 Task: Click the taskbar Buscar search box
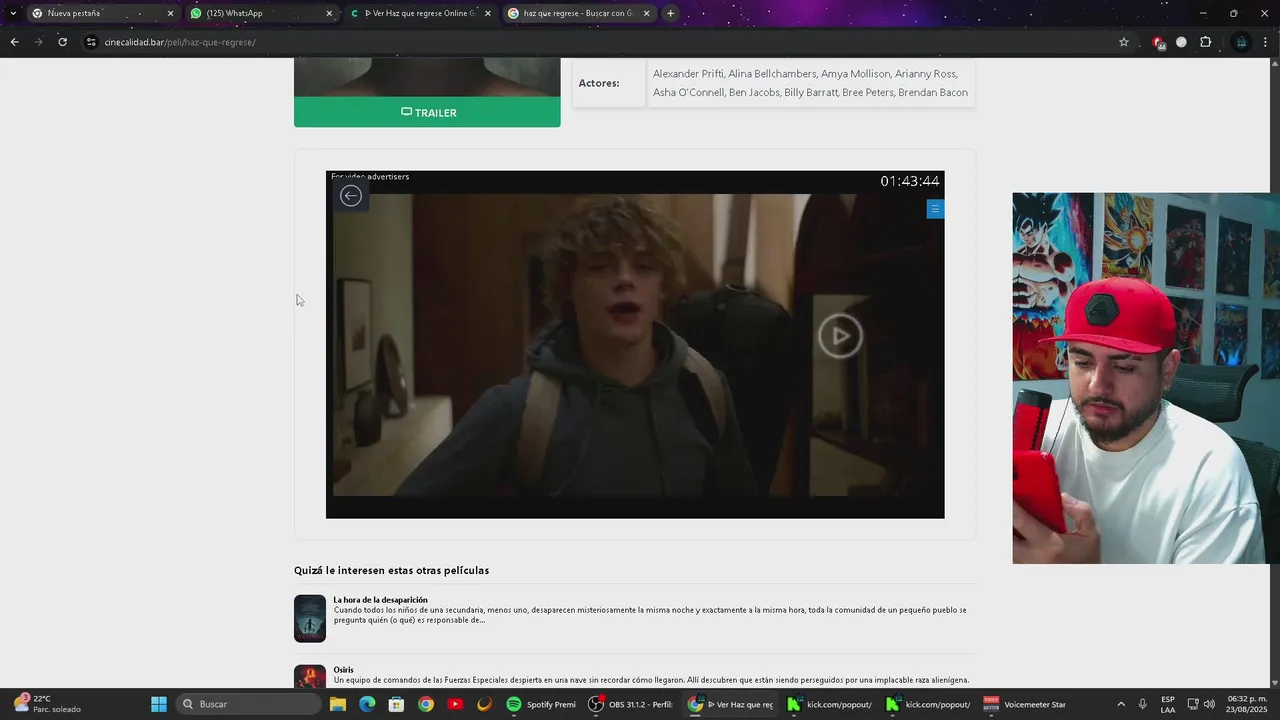pyautogui.click(x=249, y=704)
